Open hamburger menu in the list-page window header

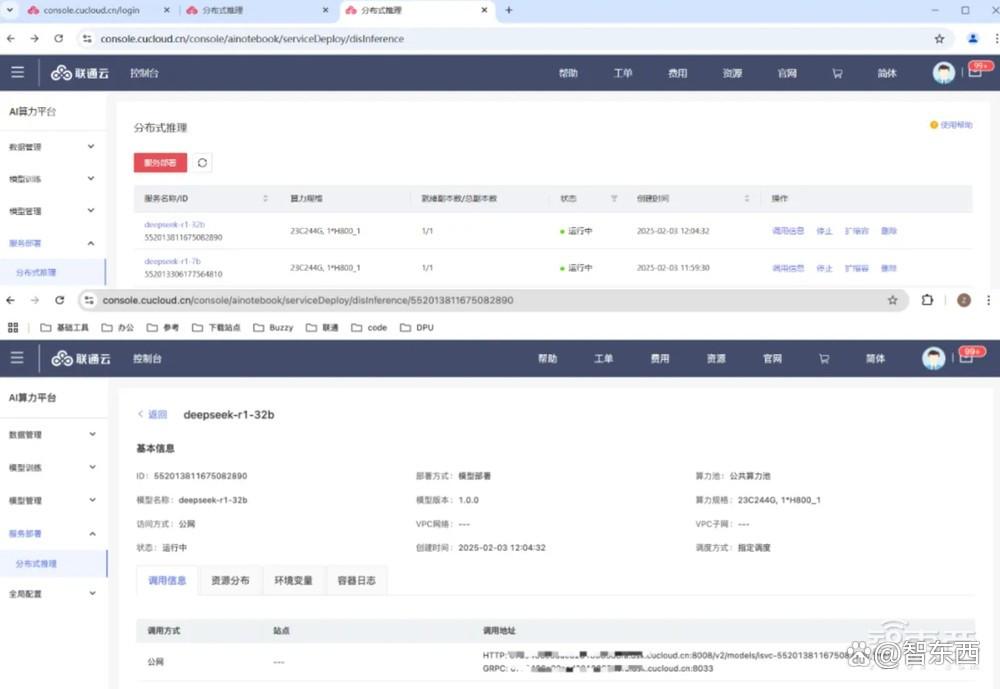coord(17,72)
